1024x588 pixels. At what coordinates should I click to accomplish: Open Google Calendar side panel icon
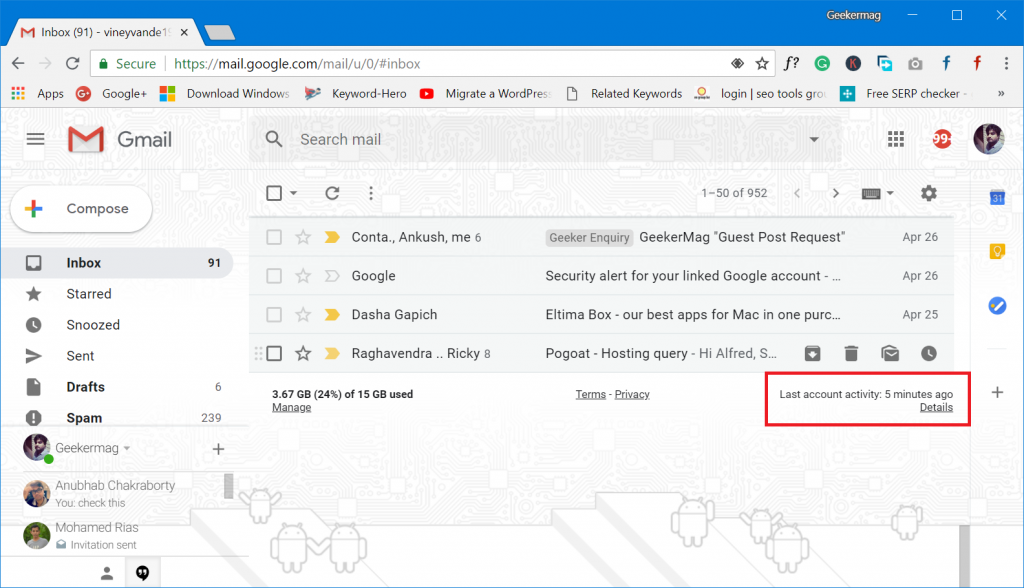pyautogui.click(x=997, y=197)
